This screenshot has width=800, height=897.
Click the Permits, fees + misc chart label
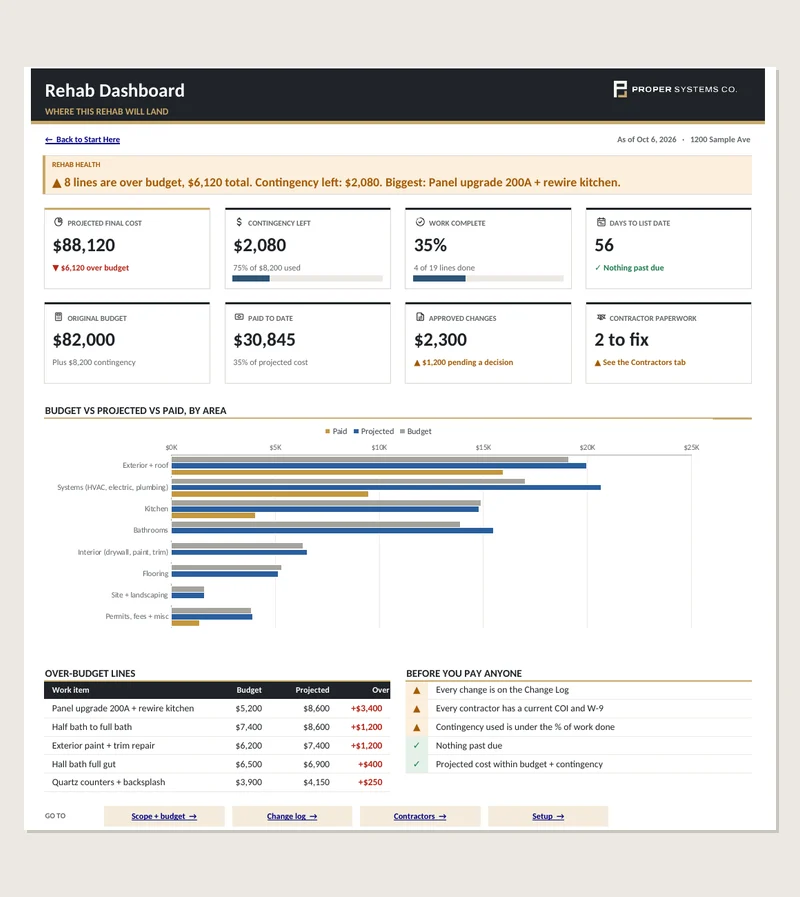137,616
